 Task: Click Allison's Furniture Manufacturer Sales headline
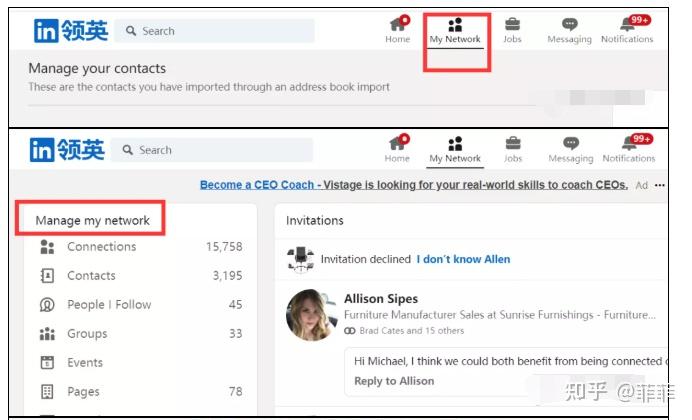click(x=500, y=315)
